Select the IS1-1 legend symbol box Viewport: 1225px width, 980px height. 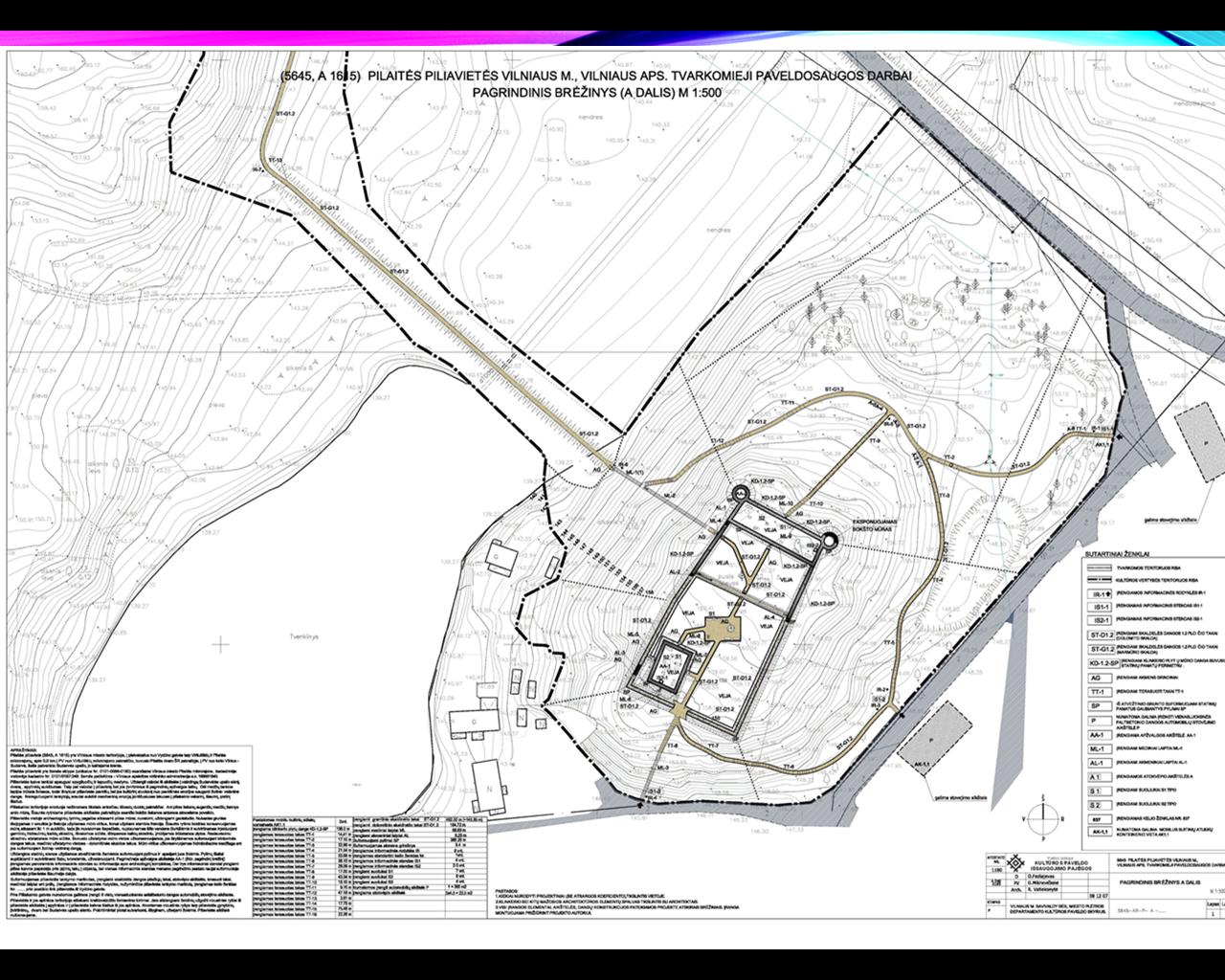click(x=1102, y=607)
